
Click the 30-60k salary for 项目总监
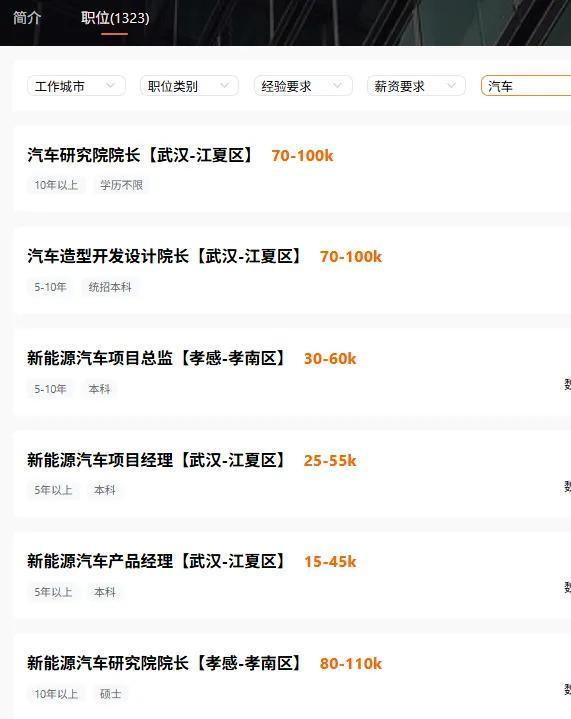[x=330, y=359]
